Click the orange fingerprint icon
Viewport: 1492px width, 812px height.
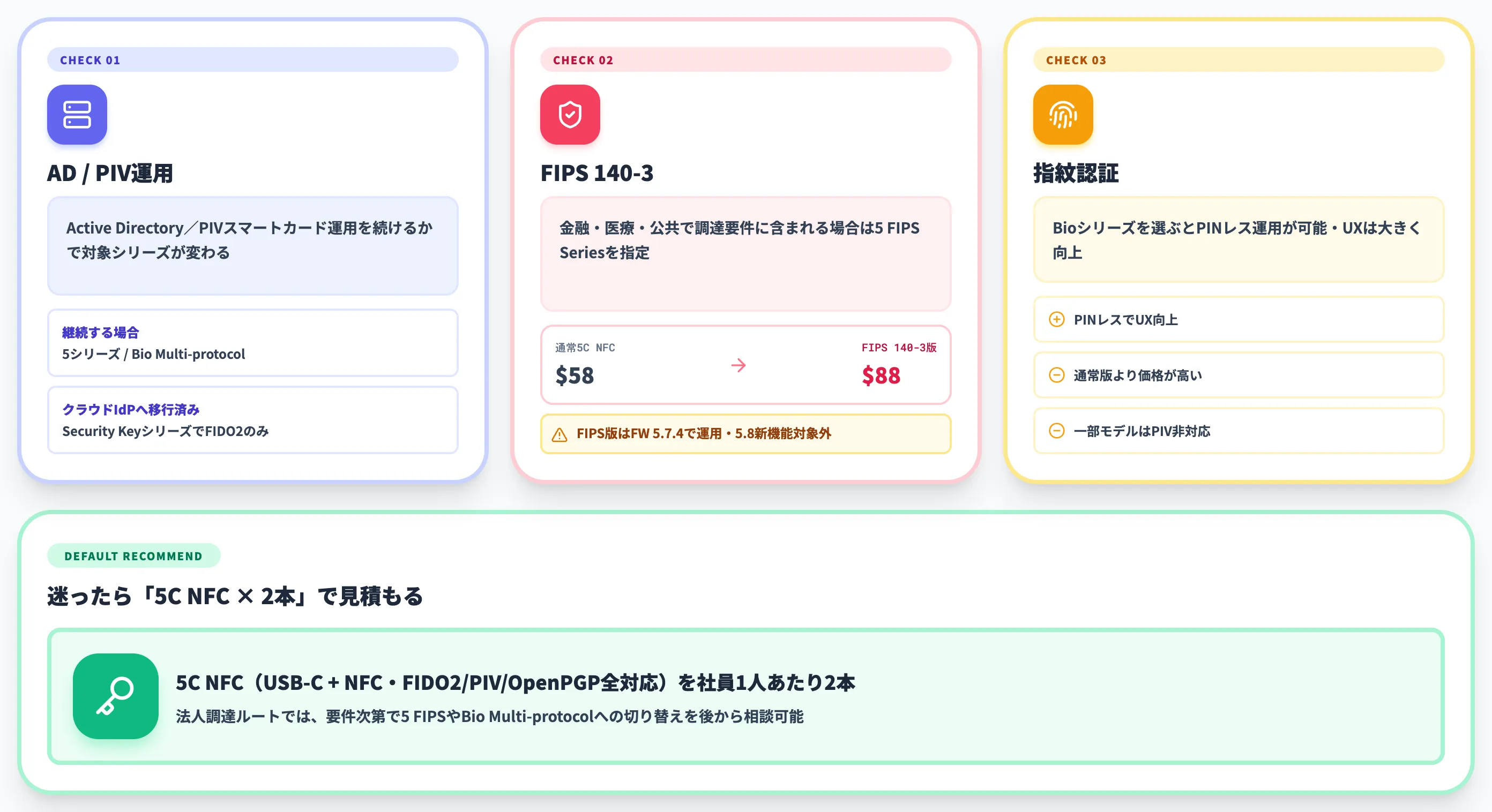pos(1063,115)
